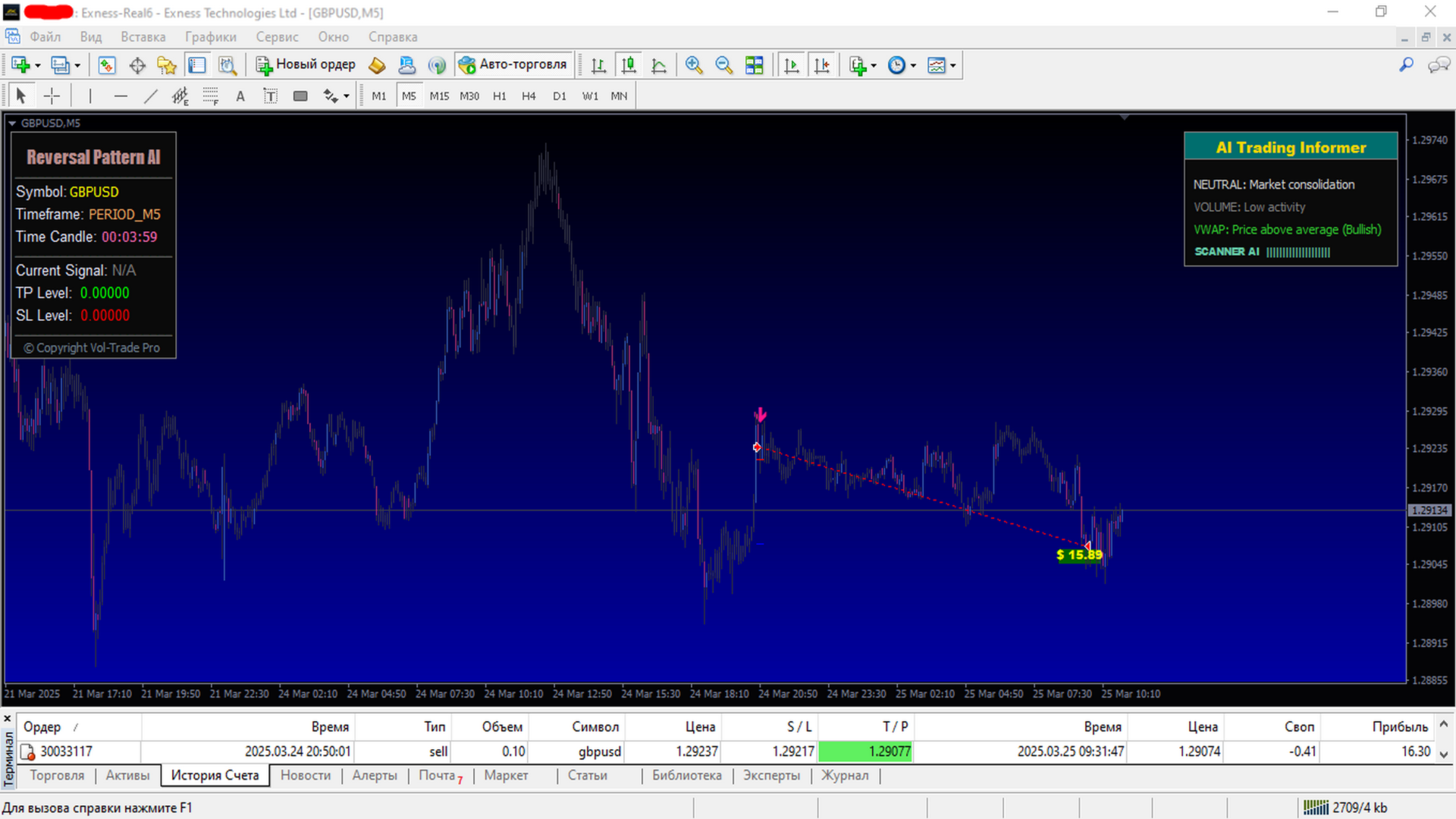Select the text label T tool
The image size is (1456, 819).
[x=271, y=96]
